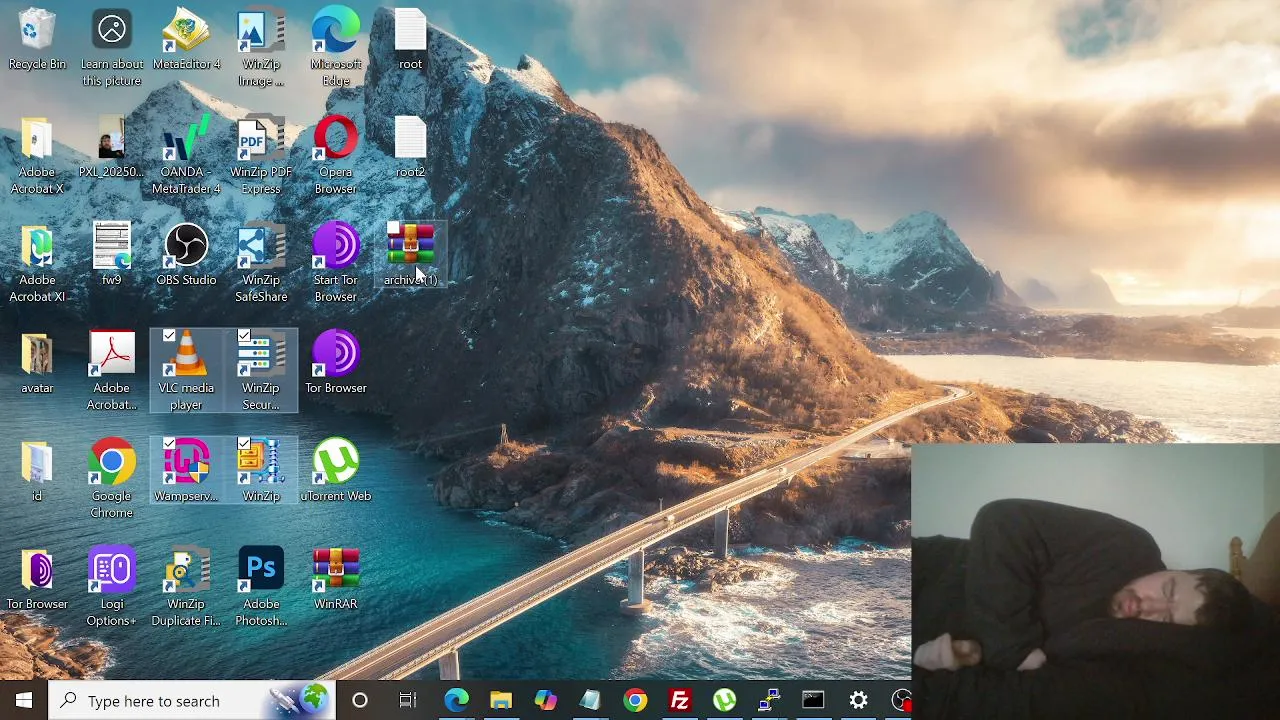
Task: Launch Google Chrome from the taskbar
Action: (x=635, y=700)
